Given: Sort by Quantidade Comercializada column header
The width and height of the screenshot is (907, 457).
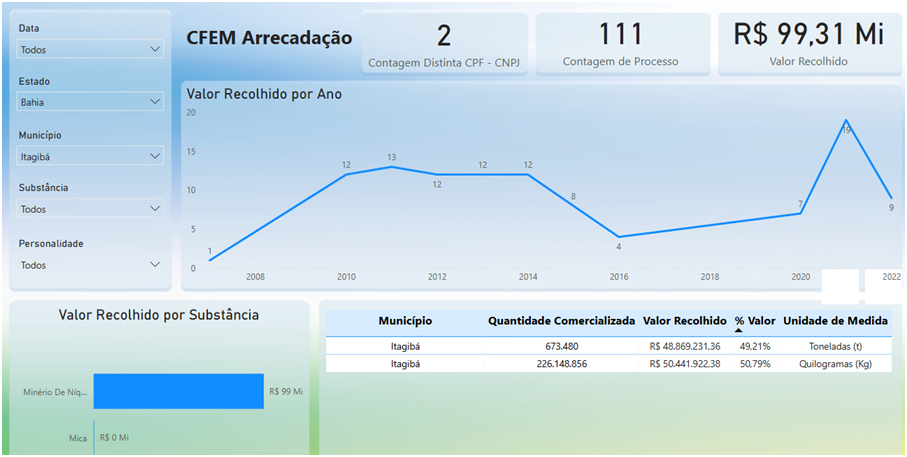Looking at the screenshot, I should tap(561, 321).
